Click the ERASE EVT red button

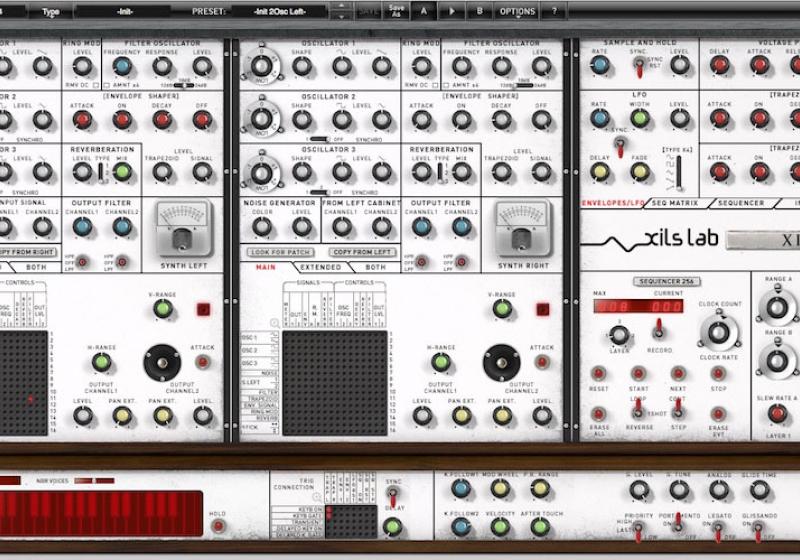tap(718, 413)
